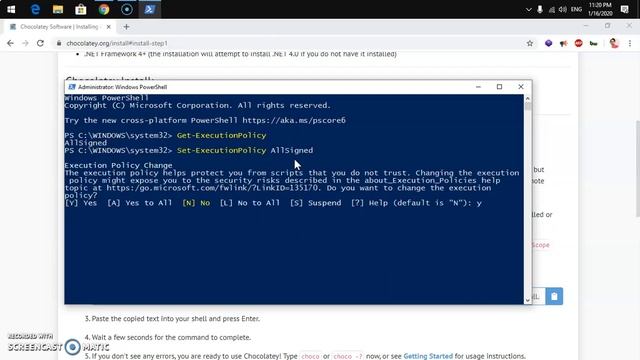Image resolution: width=640 pixels, height=360 pixels.
Task: Restore down the Chrome window
Action: (608, 26)
